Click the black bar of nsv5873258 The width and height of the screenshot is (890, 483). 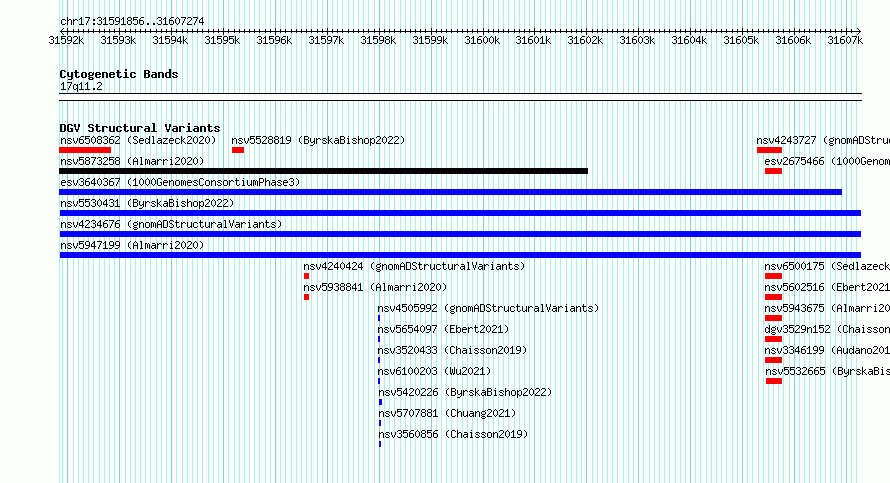[x=324, y=171]
